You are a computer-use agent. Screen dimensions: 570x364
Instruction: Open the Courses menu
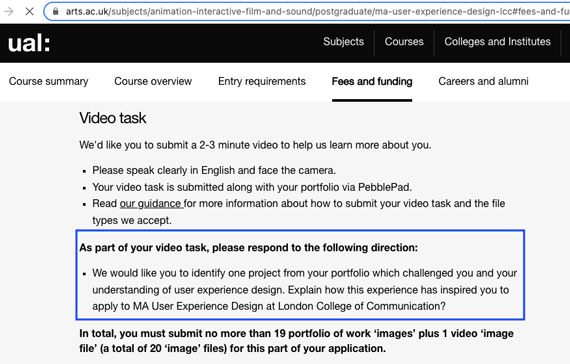pyautogui.click(x=404, y=42)
